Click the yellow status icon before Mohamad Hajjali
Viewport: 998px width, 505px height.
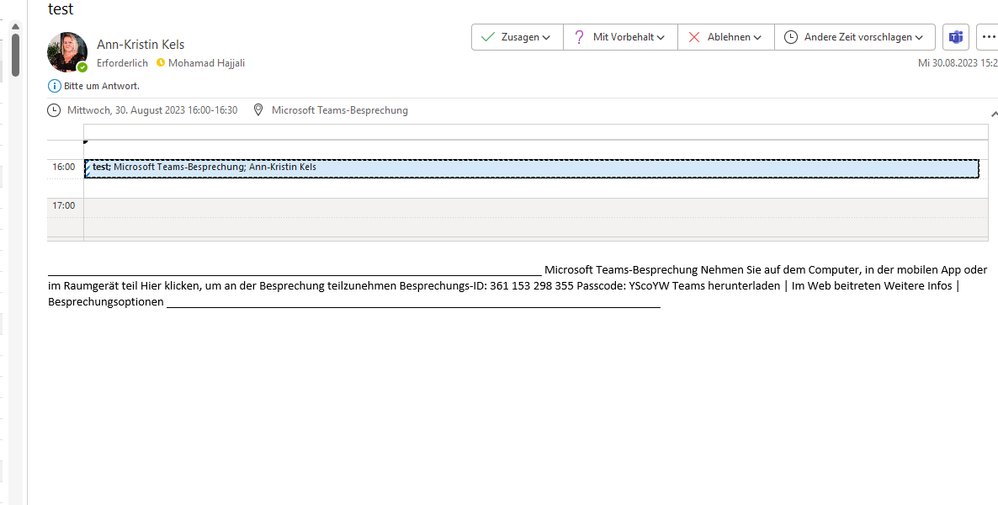pyautogui.click(x=160, y=62)
